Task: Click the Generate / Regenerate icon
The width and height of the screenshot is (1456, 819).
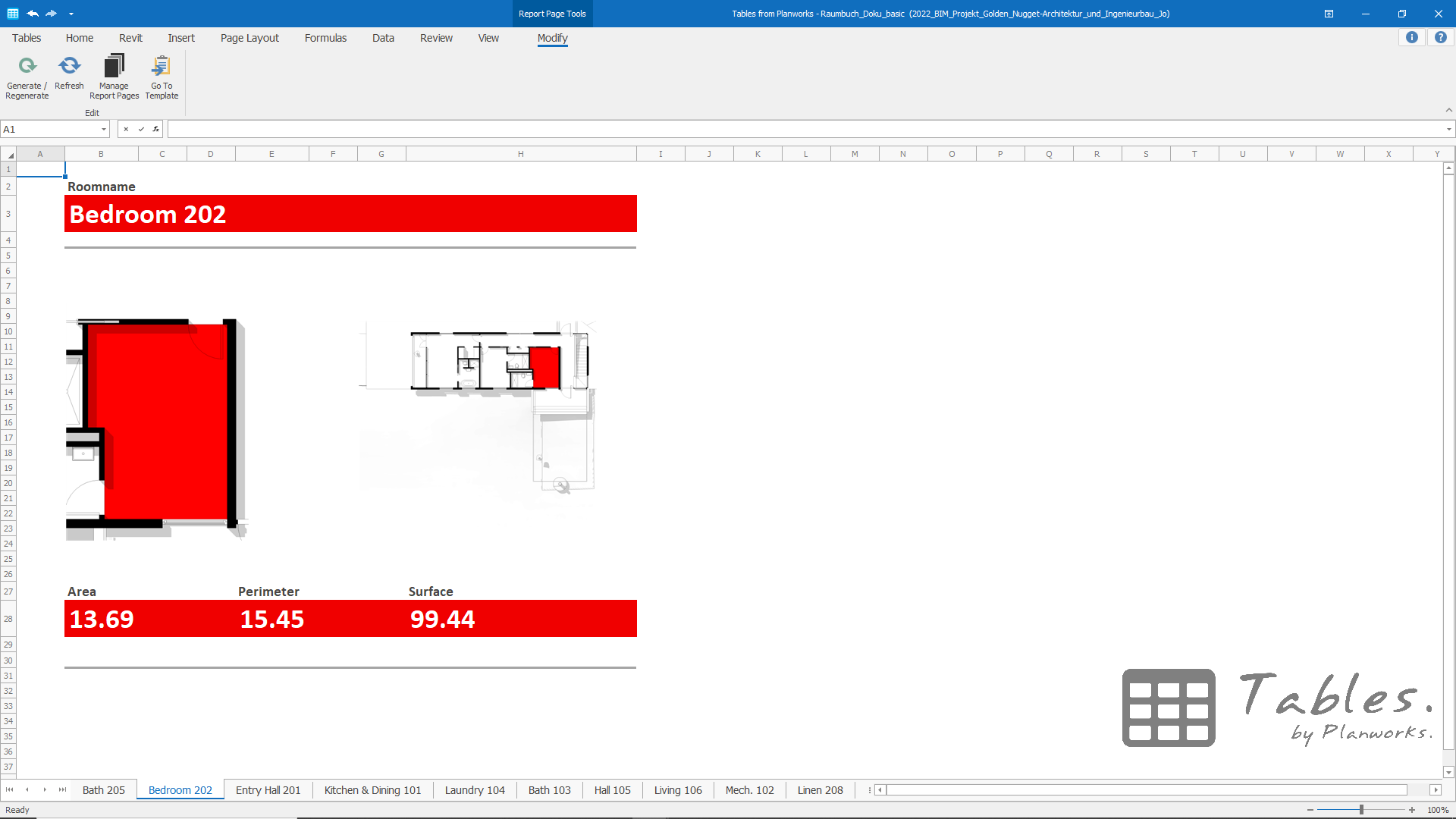Action: coord(27,67)
